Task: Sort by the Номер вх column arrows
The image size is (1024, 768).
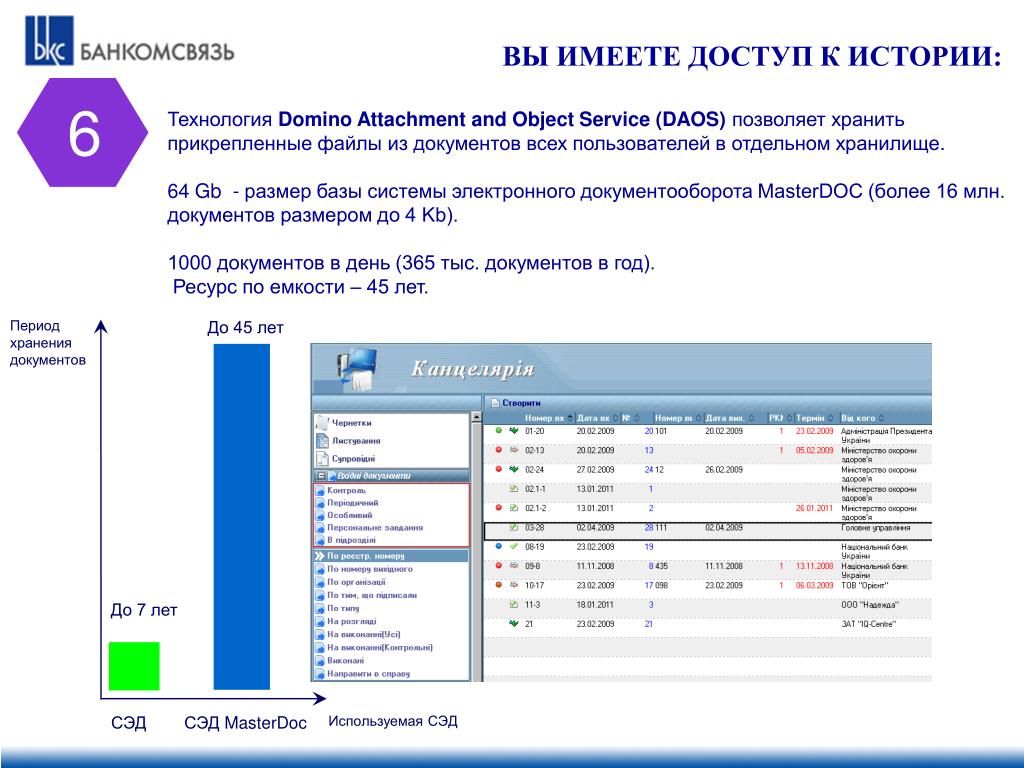Action: click(x=570, y=417)
